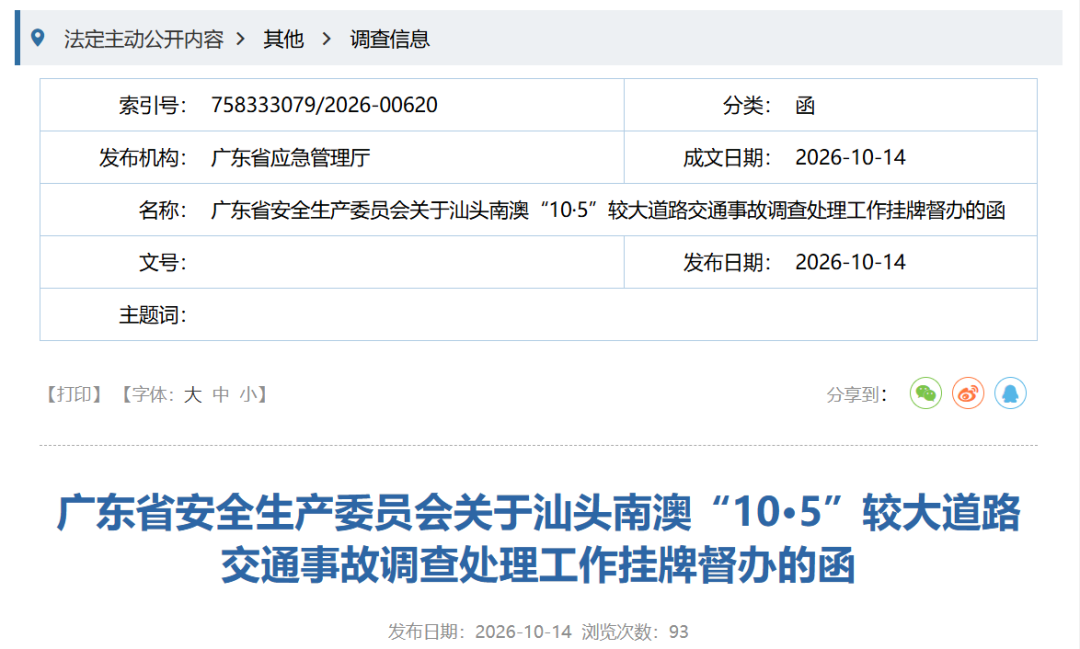The image size is (1080, 649).
Task: Click the 主题词 label
Action: [x=152, y=315]
